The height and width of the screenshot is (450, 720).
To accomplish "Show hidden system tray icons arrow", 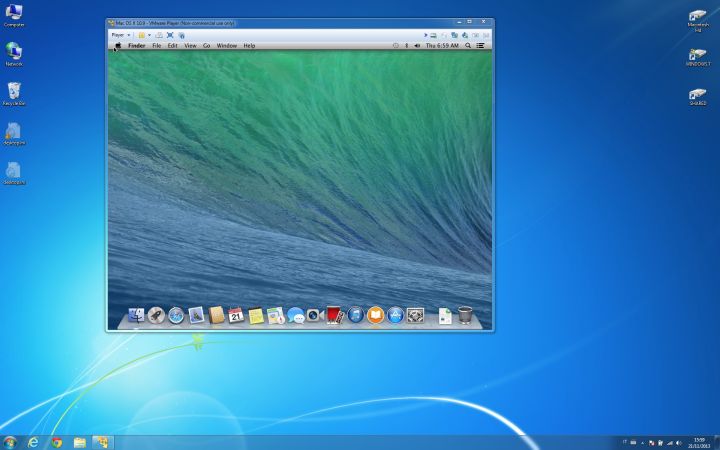I will pyautogui.click(x=642, y=443).
